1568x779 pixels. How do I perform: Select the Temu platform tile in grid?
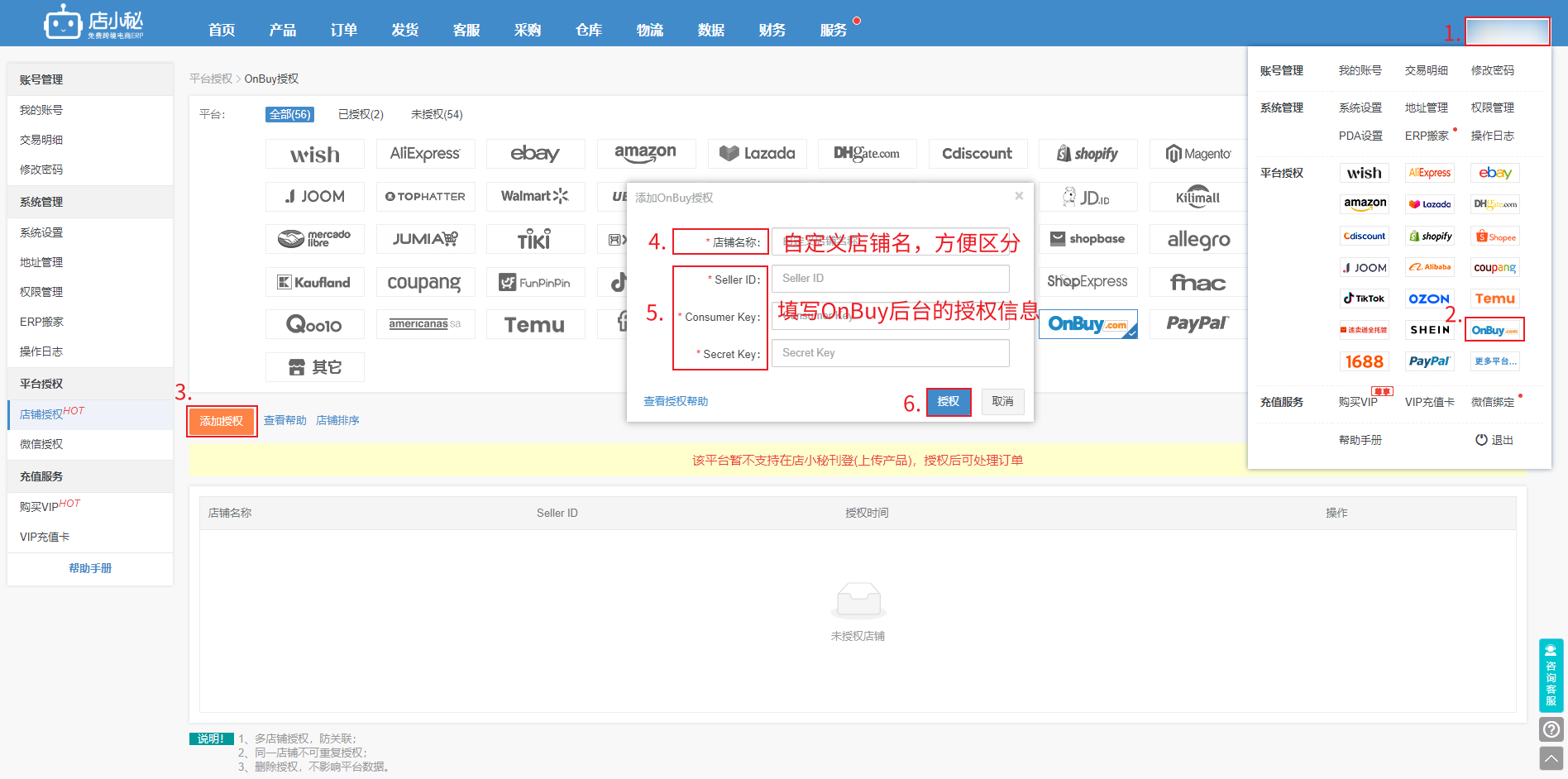[536, 324]
